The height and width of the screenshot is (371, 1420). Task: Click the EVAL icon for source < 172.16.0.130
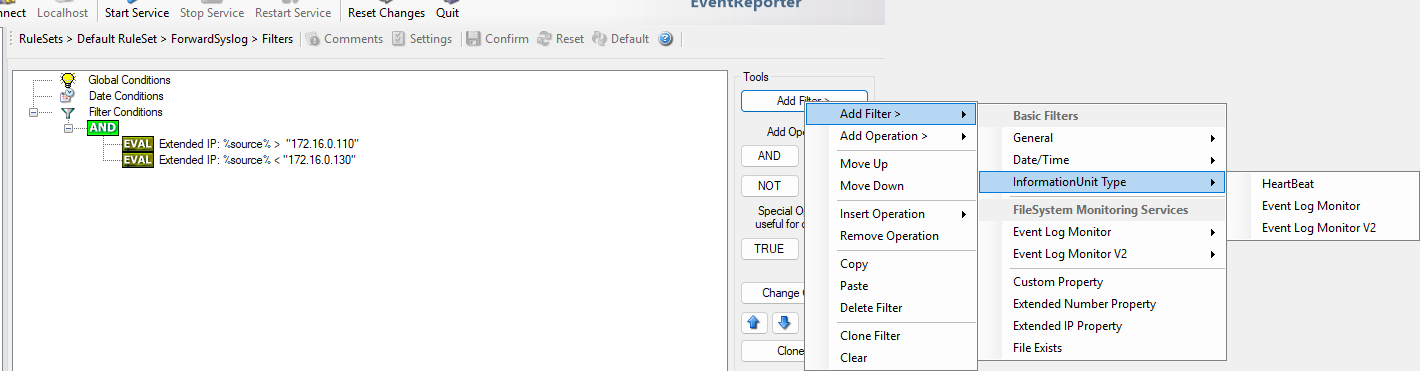pos(138,160)
